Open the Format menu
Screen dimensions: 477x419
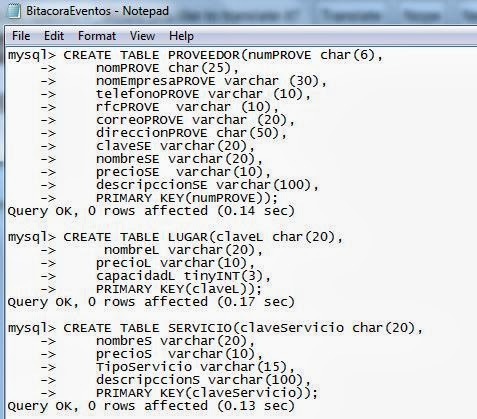coord(97,36)
